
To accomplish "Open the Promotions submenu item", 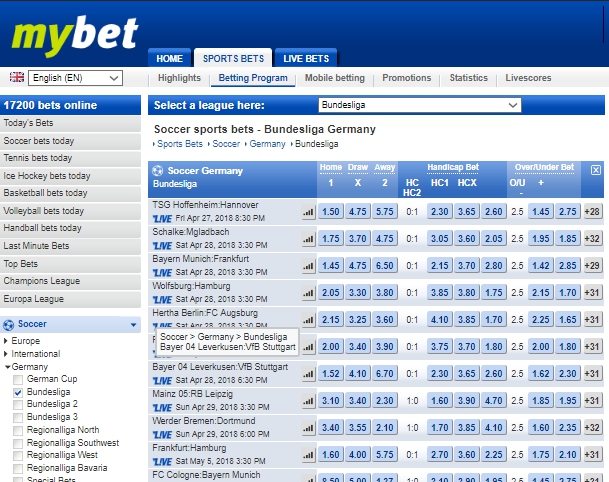I will click(x=407, y=78).
